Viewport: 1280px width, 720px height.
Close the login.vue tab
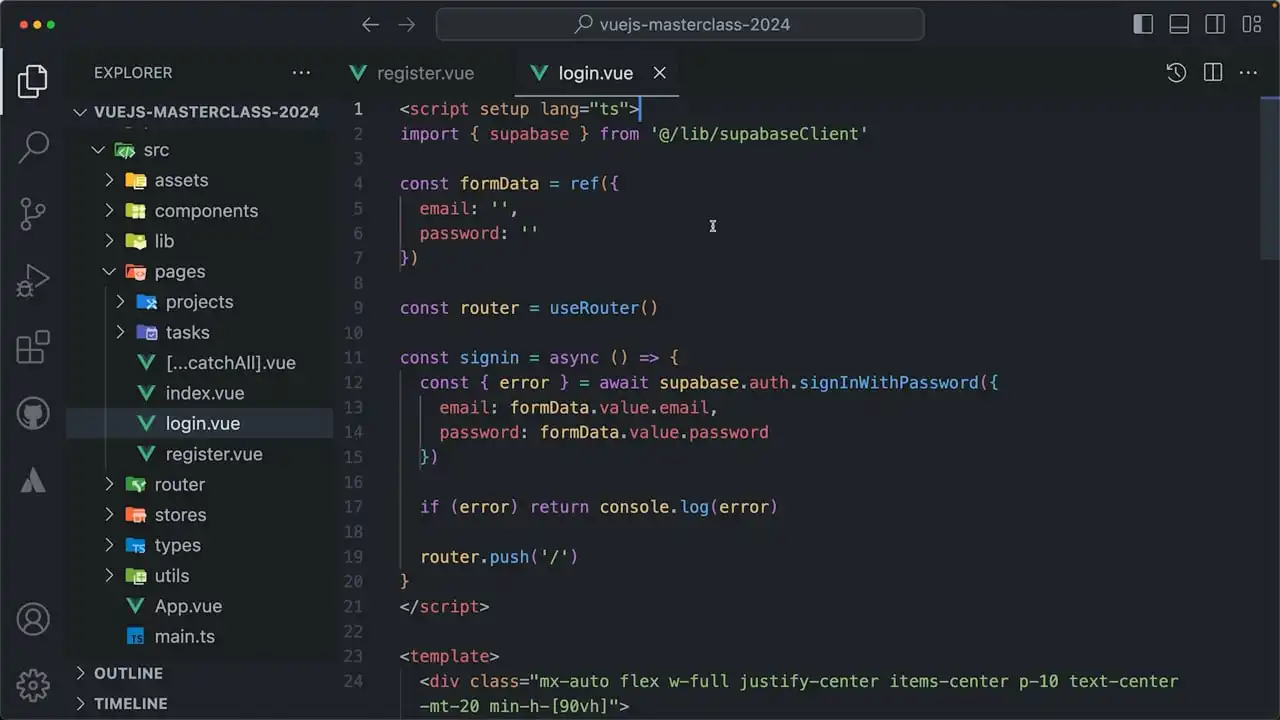coord(659,73)
